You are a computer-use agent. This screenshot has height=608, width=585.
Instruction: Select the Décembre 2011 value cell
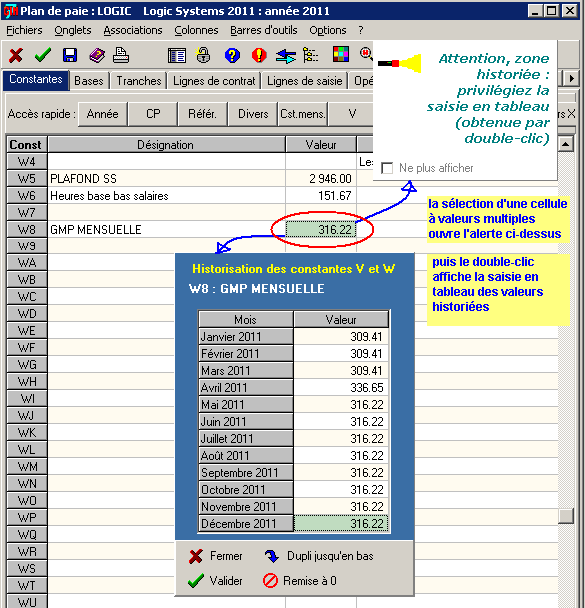click(341, 523)
